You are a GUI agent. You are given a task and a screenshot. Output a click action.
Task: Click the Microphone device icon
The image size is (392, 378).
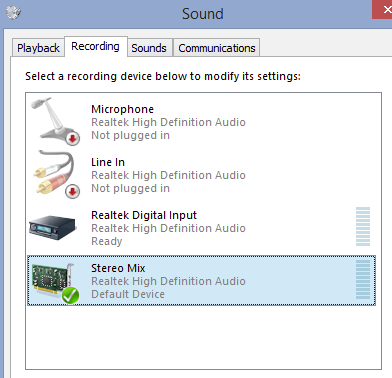point(55,121)
